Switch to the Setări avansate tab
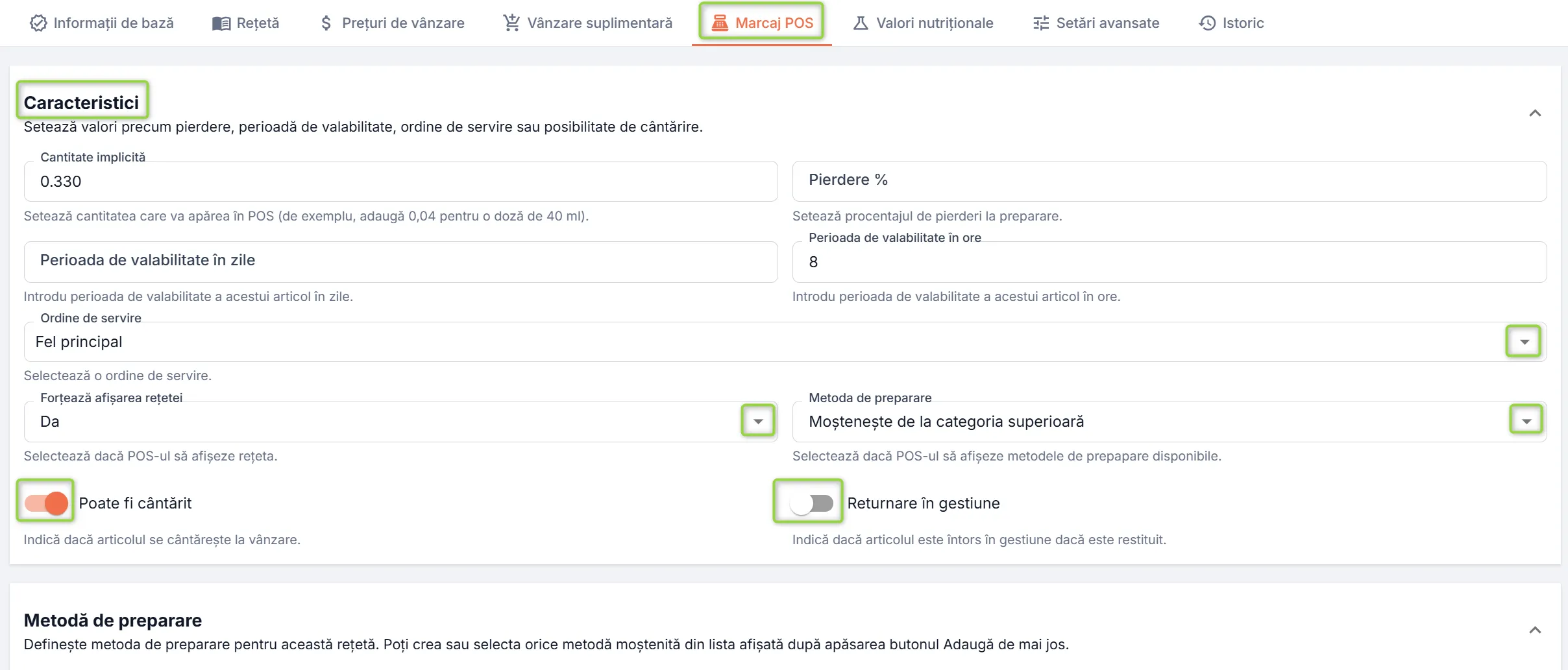The height and width of the screenshot is (670, 1568). [1096, 23]
